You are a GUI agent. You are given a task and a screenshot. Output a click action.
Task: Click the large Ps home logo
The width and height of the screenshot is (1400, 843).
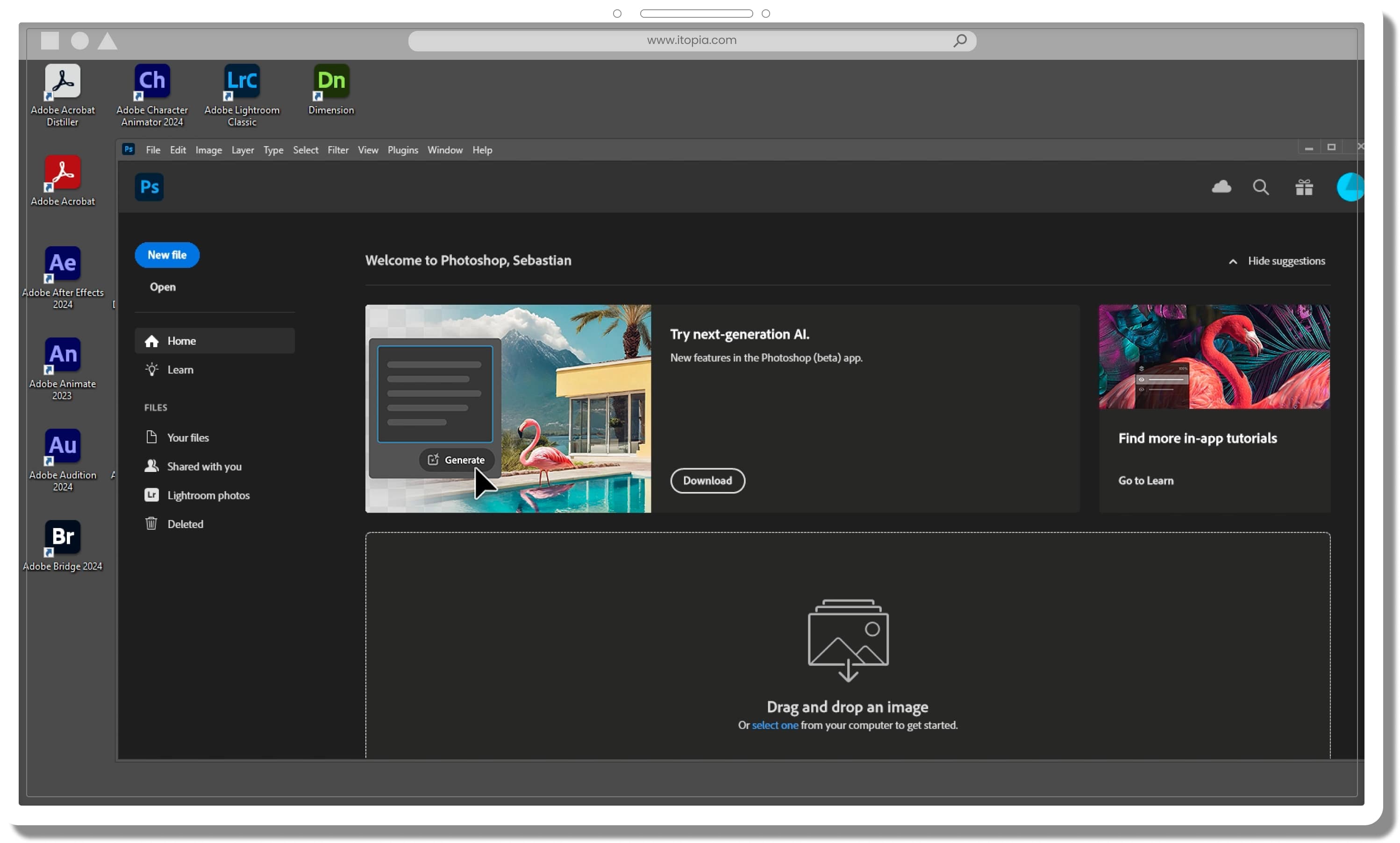coord(149,187)
